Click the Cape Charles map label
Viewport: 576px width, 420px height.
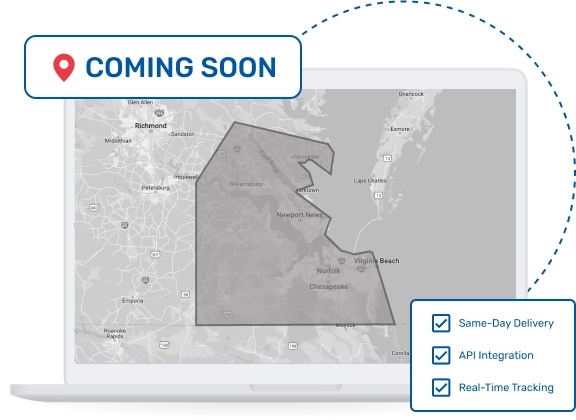[370, 181]
